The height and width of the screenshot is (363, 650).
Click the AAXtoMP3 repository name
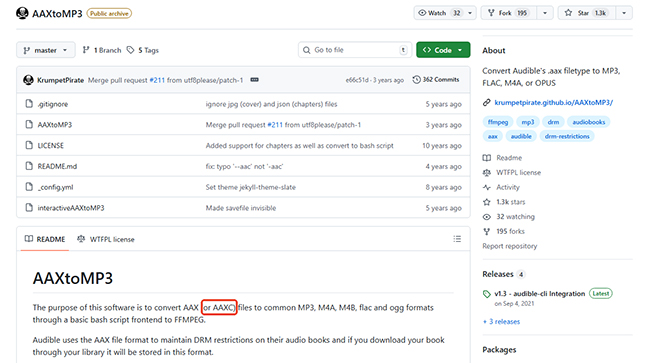[57, 14]
